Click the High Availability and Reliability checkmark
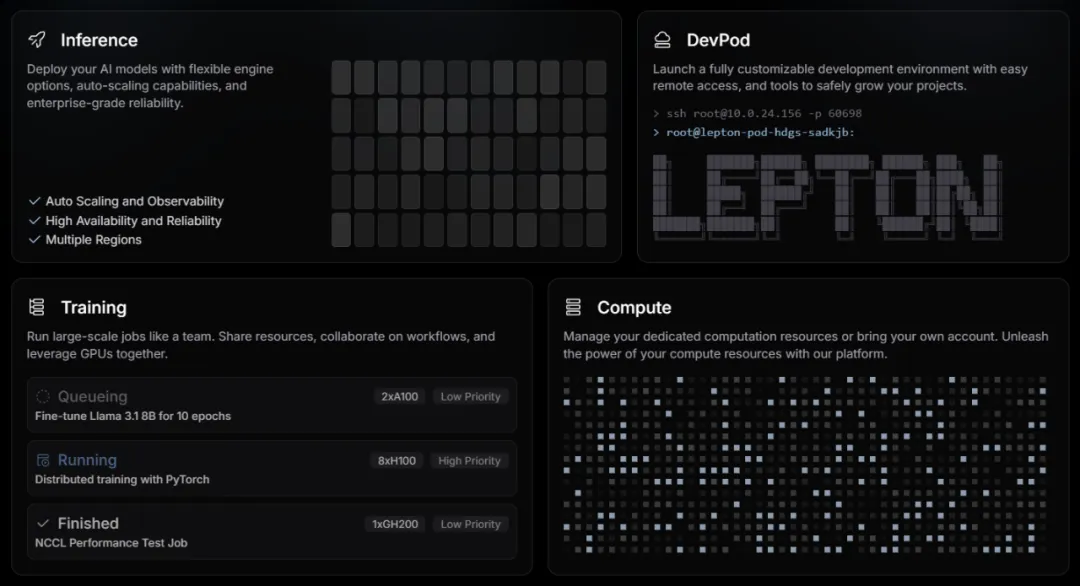 pyautogui.click(x=35, y=221)
